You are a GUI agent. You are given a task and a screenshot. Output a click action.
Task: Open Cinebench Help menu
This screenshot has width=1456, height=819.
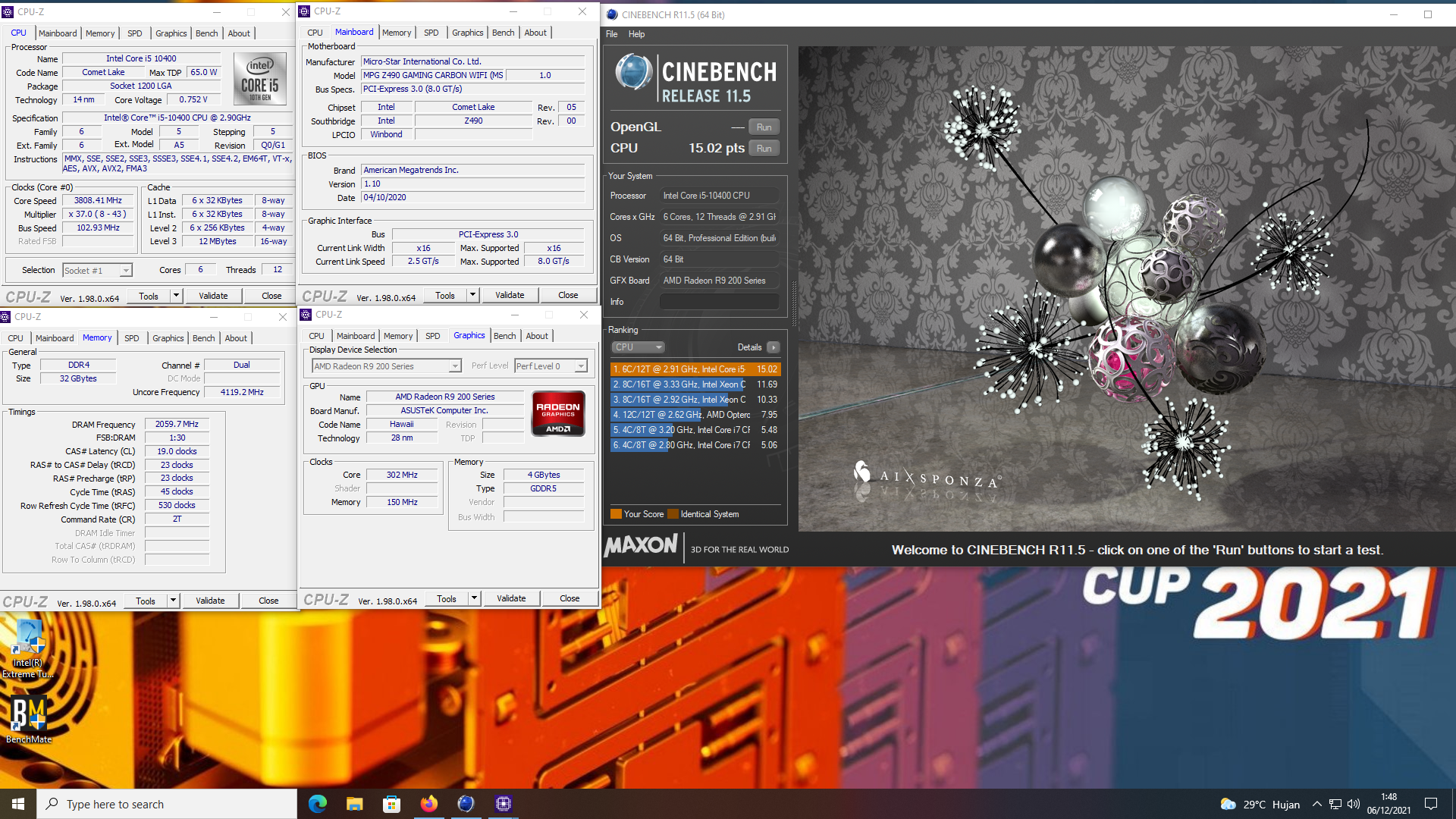click(636, 34)
